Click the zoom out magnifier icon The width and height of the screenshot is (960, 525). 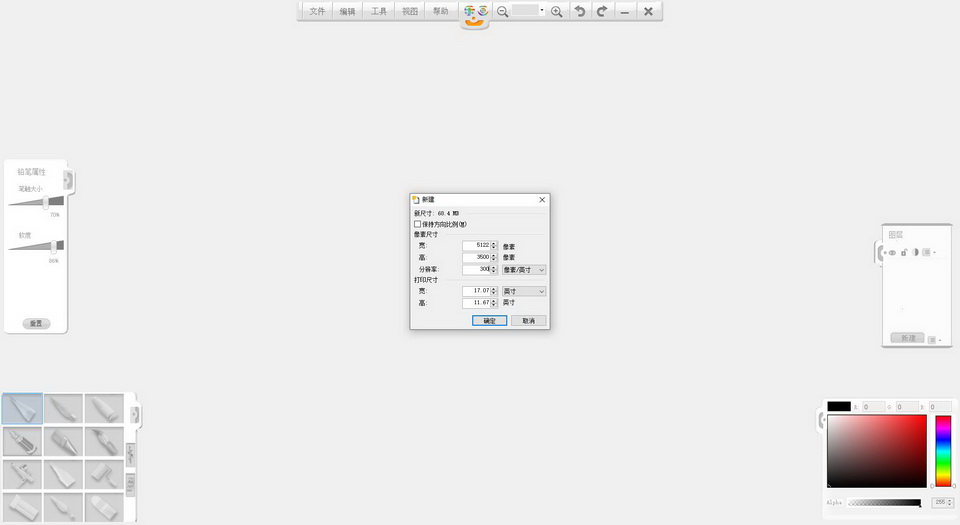pyautogui.click(x=502, y=11)
